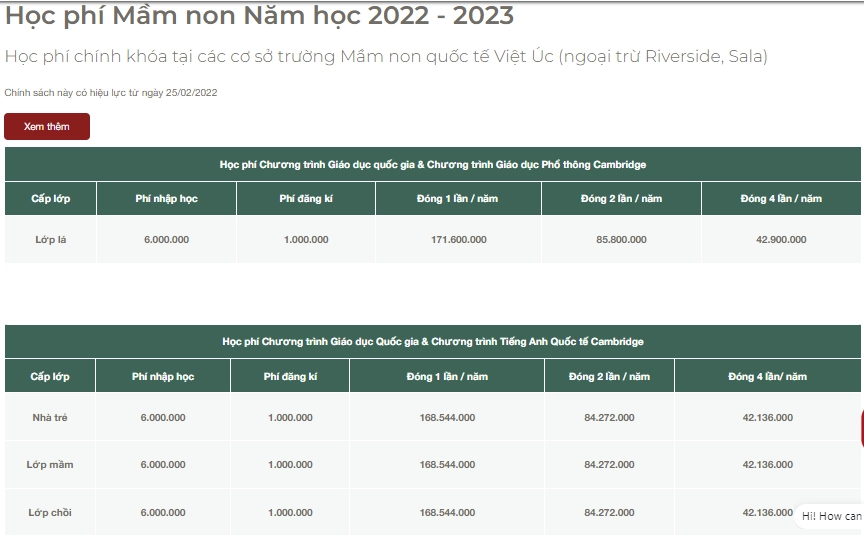Click the 85.800.000 fee cell
Image resolution: width=864 pixels, height=542 pixels.
pos(621,240)
